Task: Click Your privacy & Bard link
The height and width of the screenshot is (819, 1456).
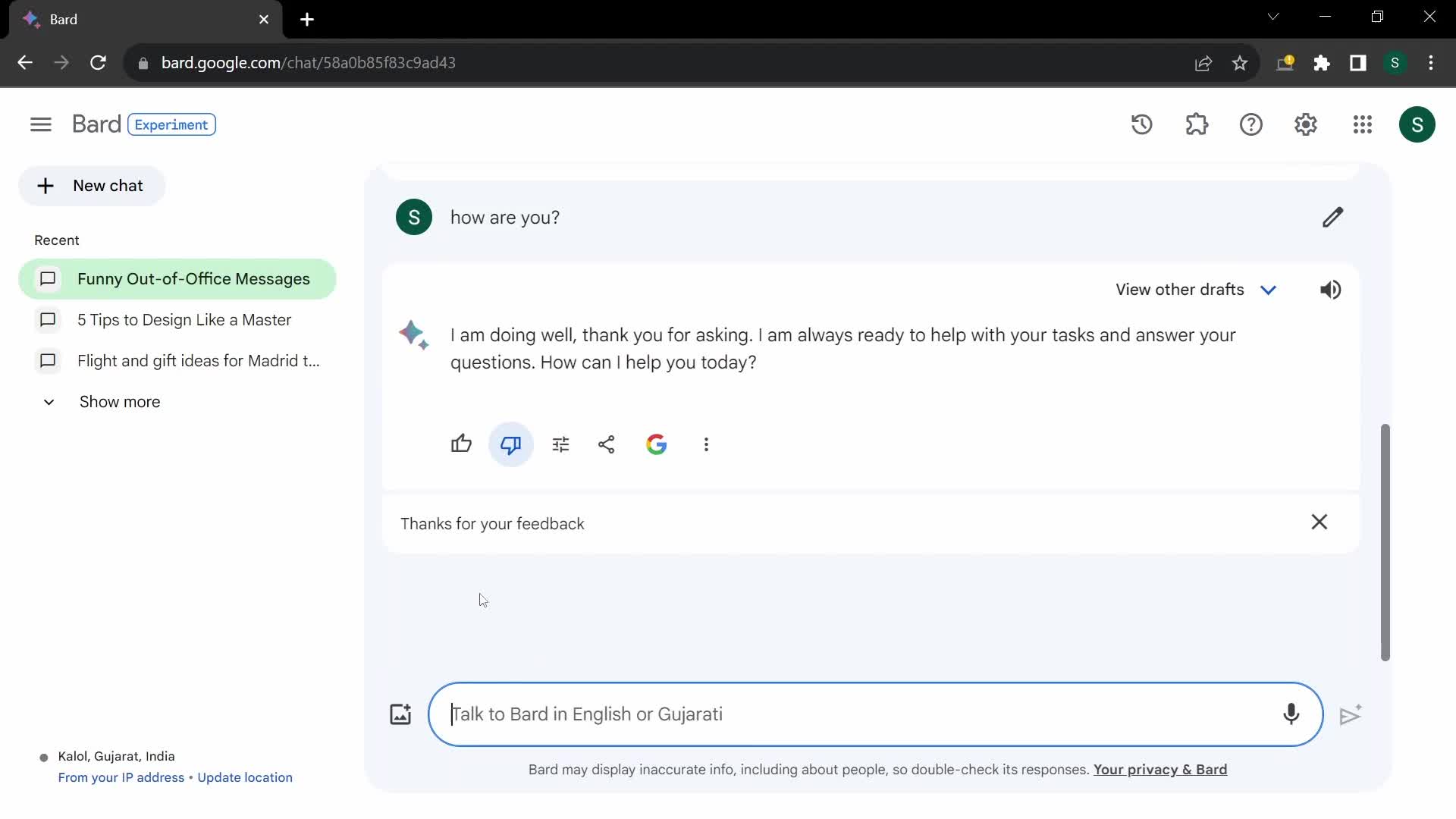Action: [x=1160, y=769]
